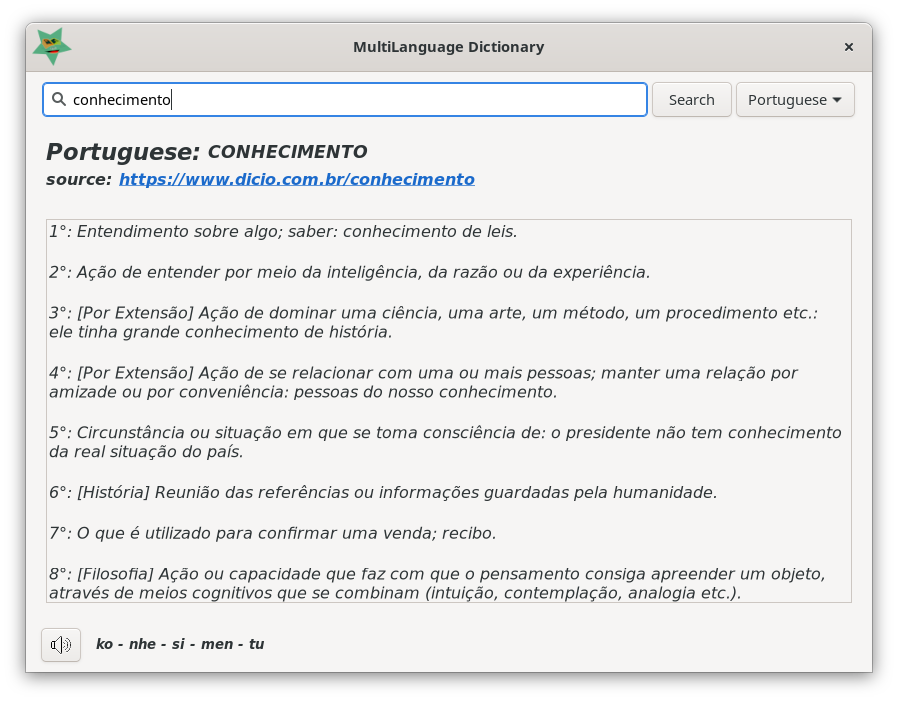Open the Portuguese language dropdown
The width and height of the screenshot is (898, 701).
[795, 100]
